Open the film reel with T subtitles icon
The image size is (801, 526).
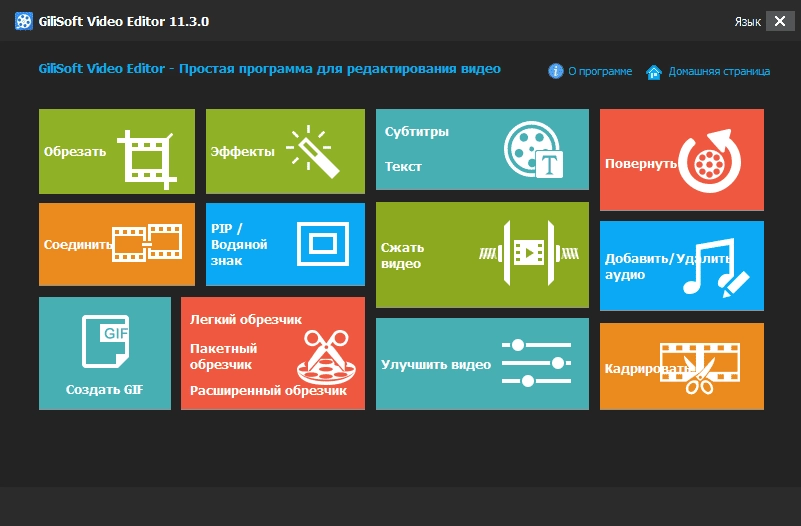(x=533, y=150)
